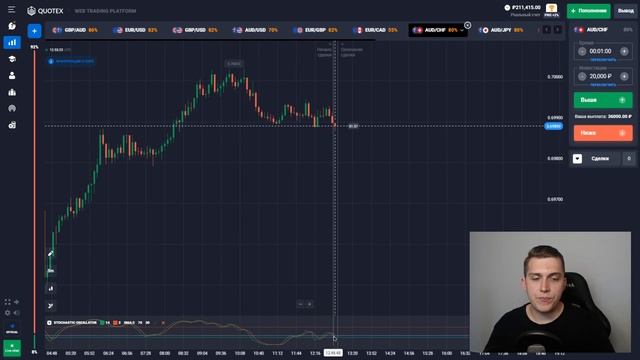Show next asset tabs with right arrow
The height and width of the screenshot is (360, 640).
tap(557, 30)
